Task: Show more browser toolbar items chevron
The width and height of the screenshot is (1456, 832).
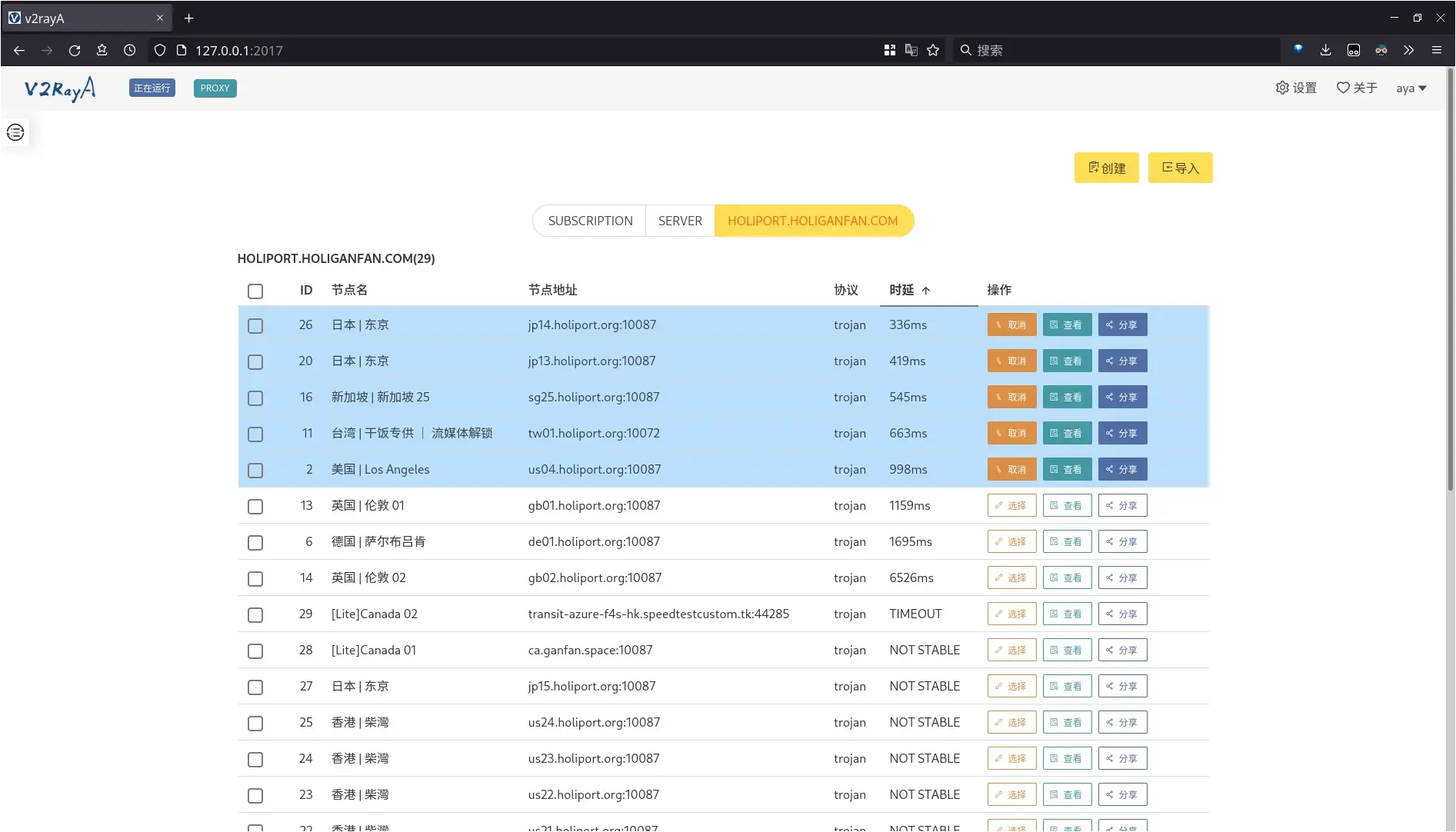Action: tap(1408, 50)
